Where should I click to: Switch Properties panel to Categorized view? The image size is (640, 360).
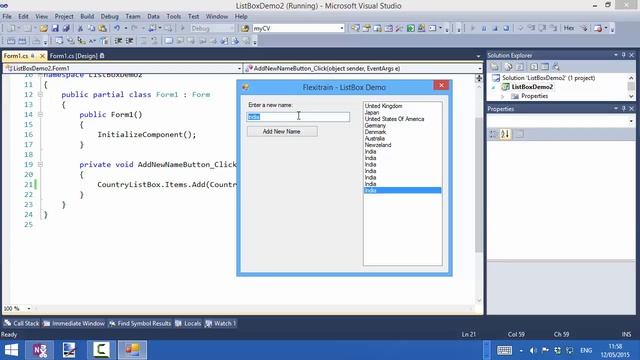(493, 134)
